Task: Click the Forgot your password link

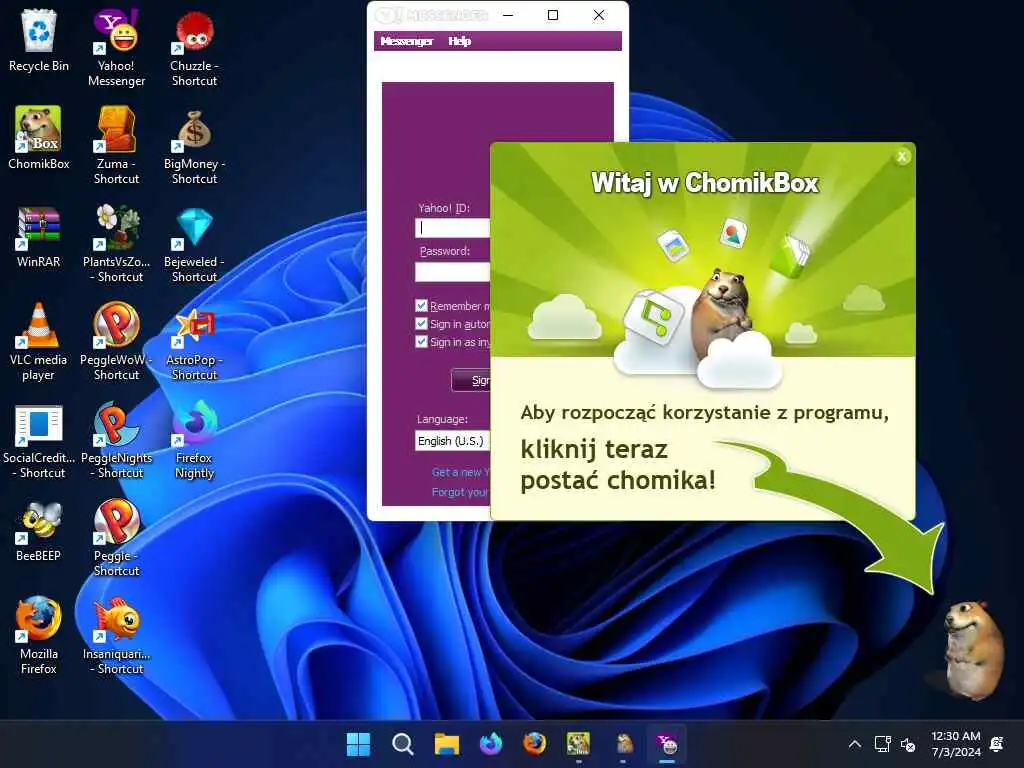Action: pyautogui.click(x=460, y=492)
